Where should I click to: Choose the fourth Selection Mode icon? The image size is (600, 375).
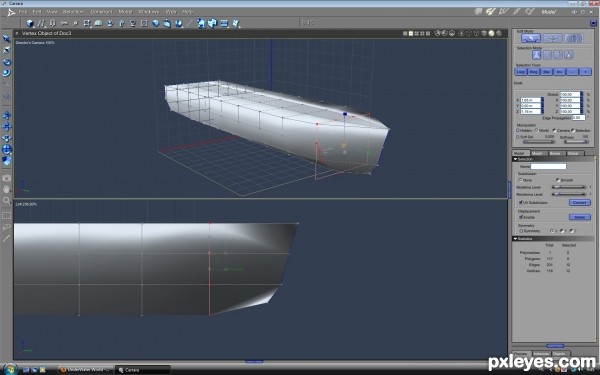pyautogui.click(x=569, y=55)
